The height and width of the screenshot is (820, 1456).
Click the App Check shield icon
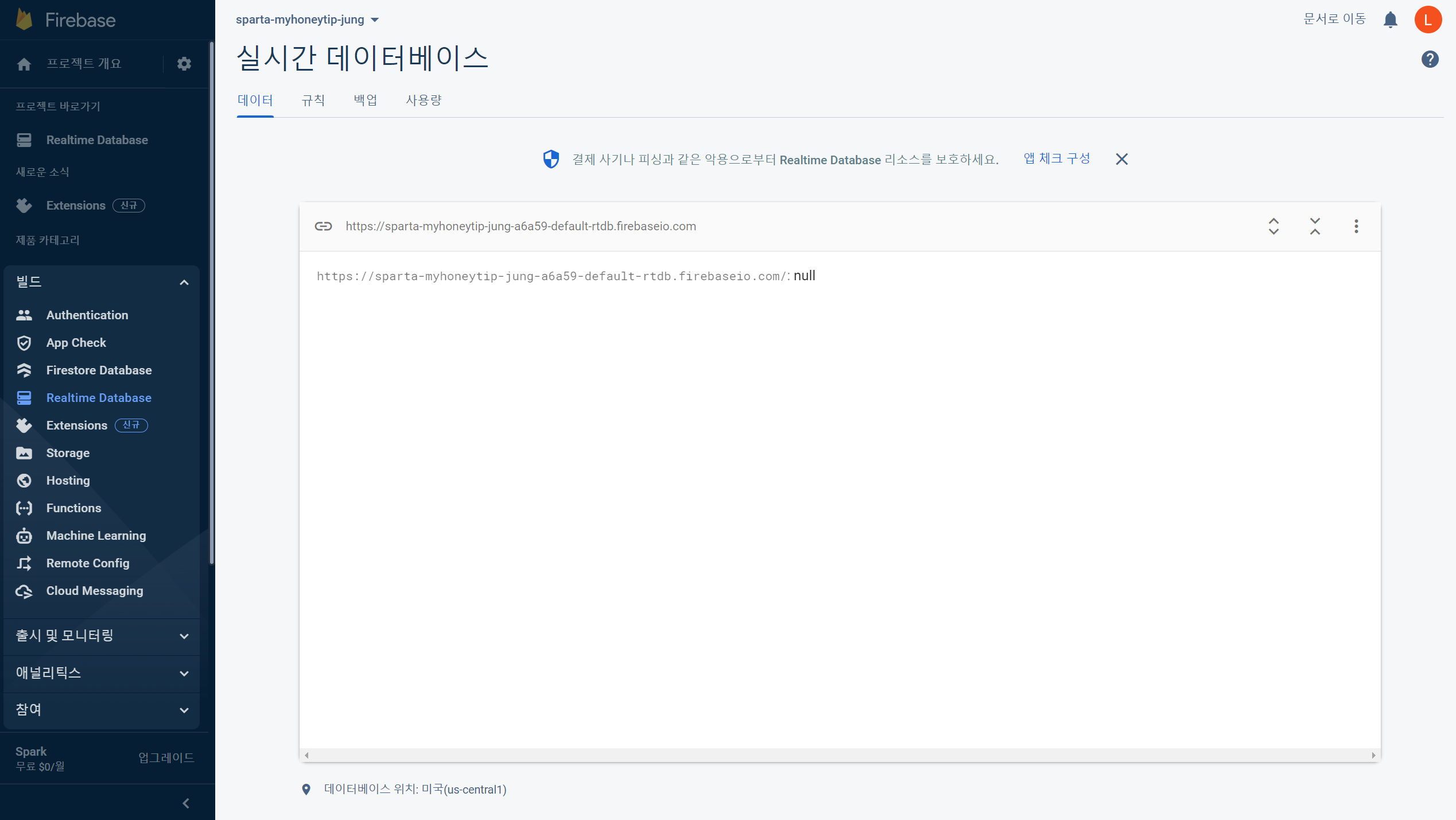[x=24, y=343]
